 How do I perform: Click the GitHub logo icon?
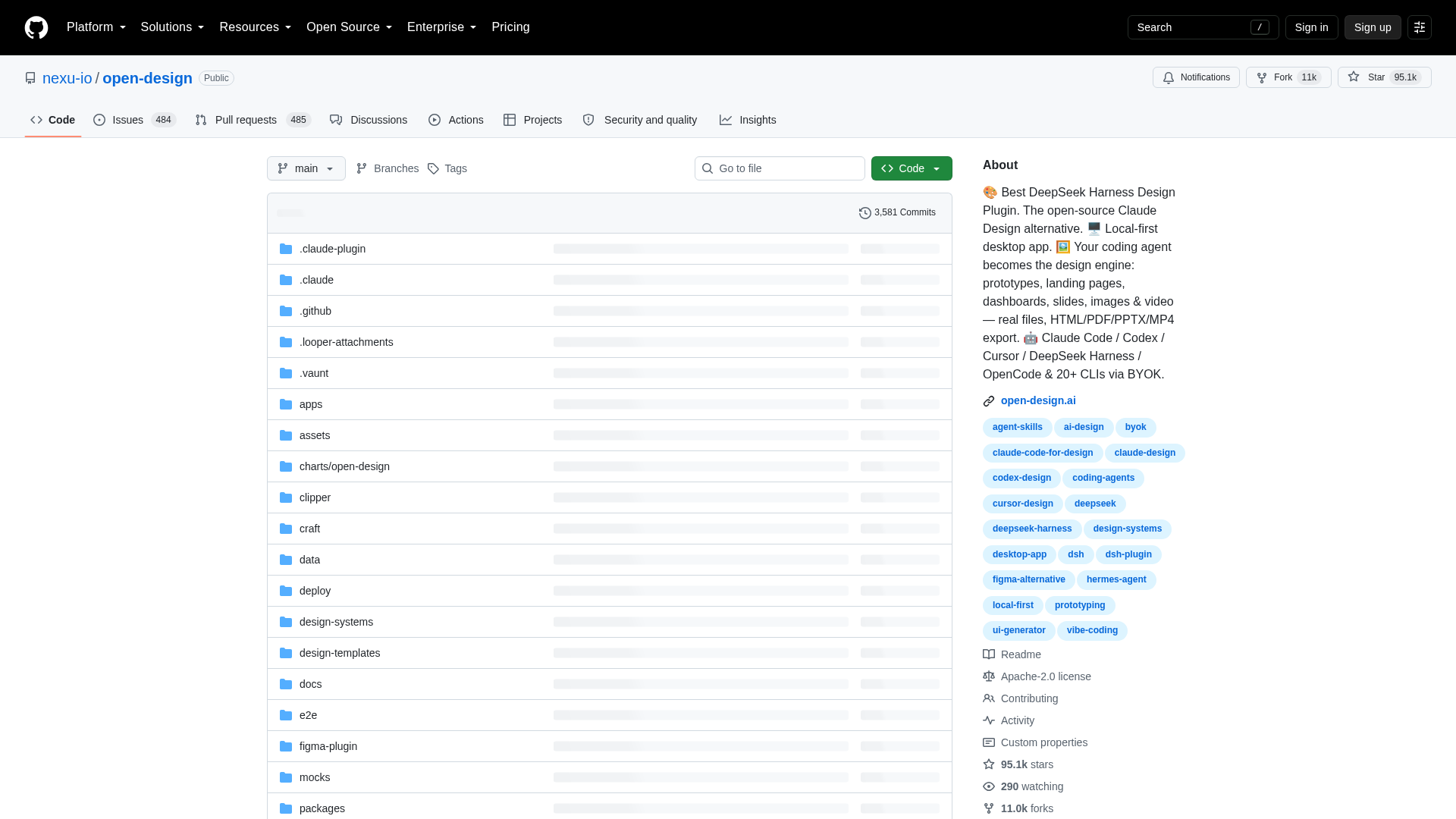pyautogui.click(x=36, y=27)
